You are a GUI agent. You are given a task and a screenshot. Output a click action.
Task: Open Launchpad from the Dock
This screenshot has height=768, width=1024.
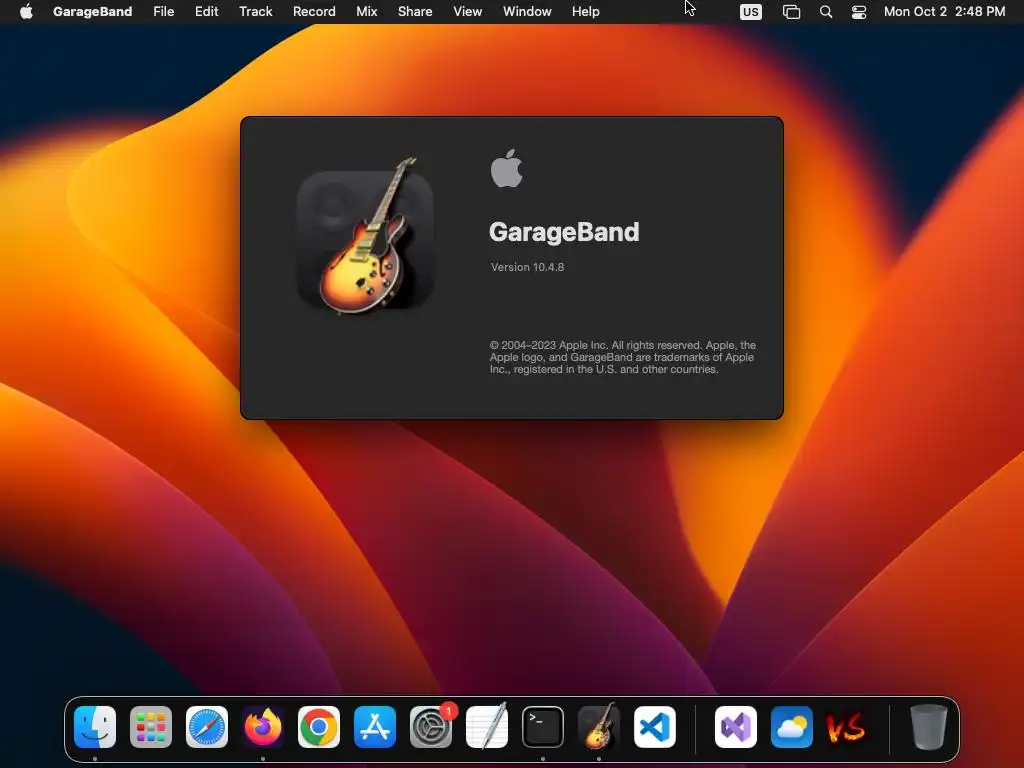click(x=151, y=726)
